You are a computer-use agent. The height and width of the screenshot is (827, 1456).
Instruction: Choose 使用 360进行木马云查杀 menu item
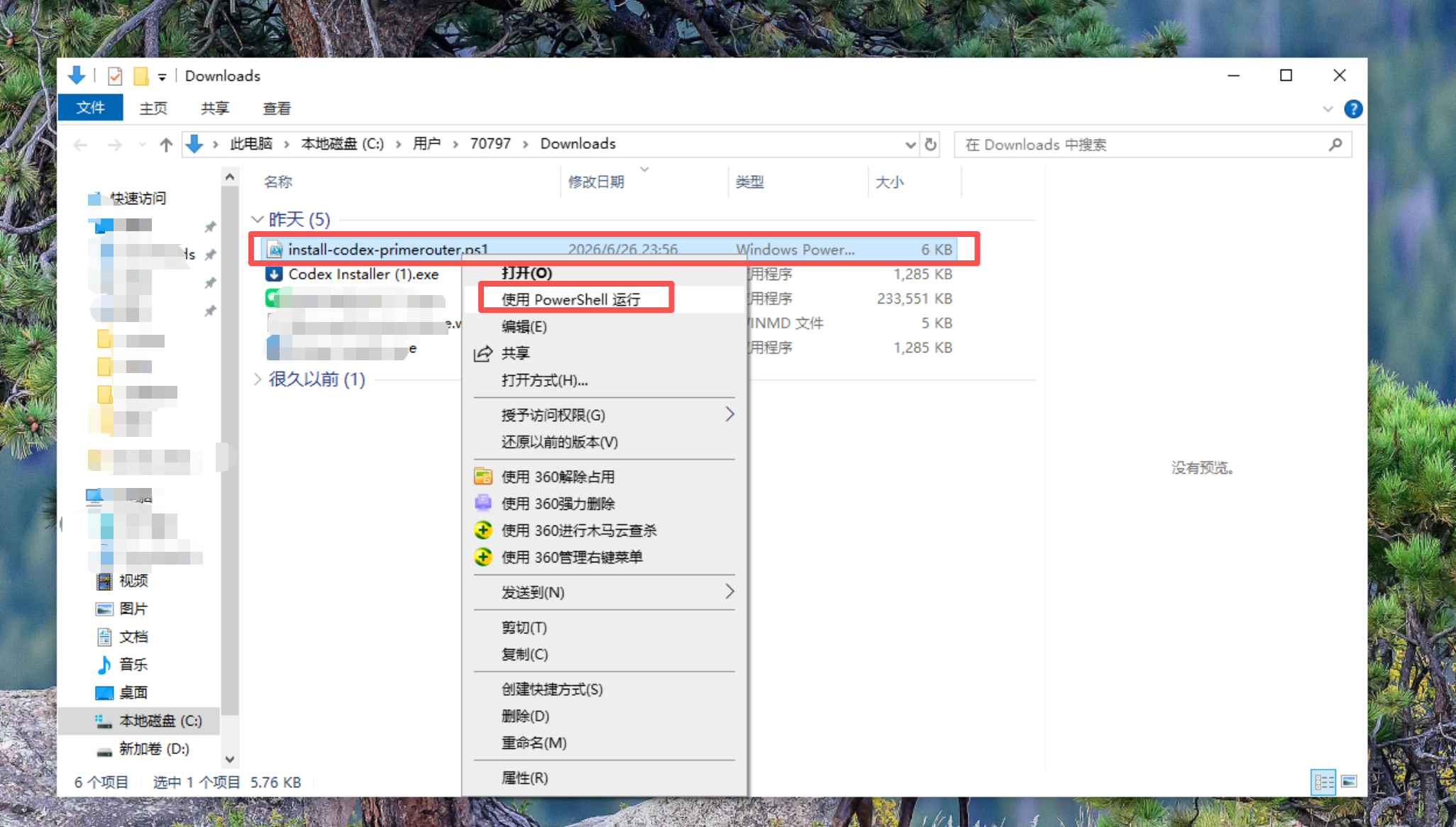tap(605, 531)
